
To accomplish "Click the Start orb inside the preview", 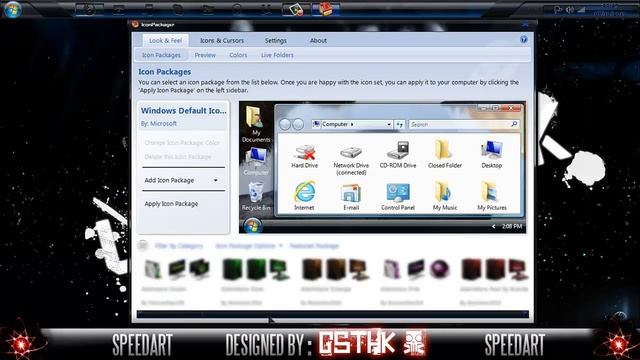I will click(x=252, y=226).
